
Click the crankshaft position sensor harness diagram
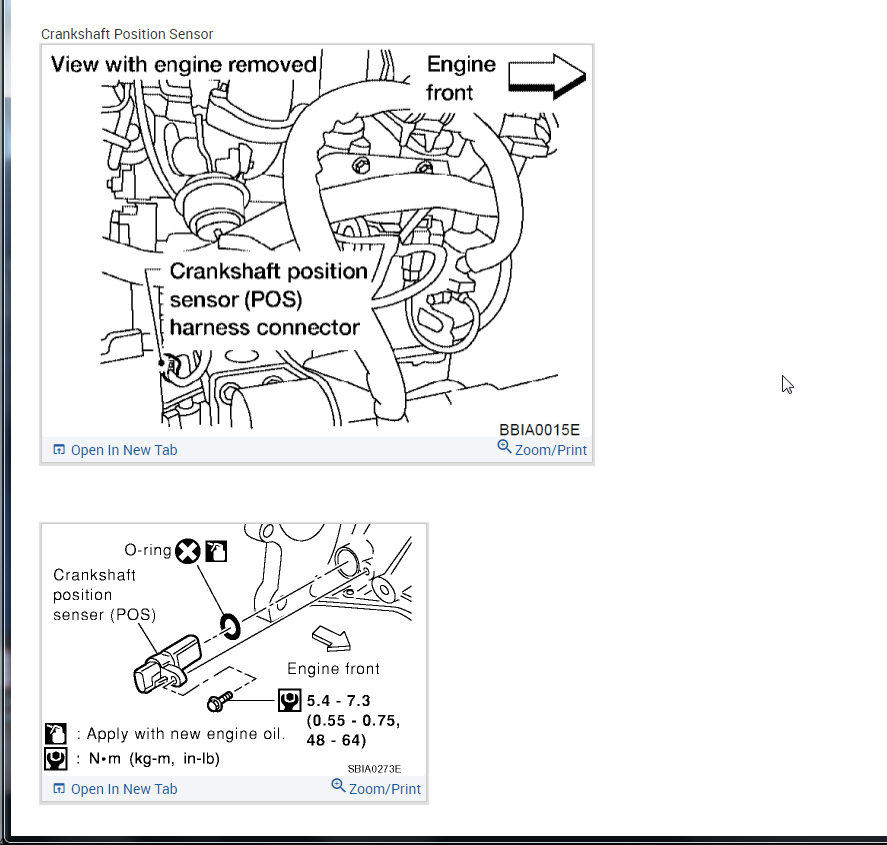317,241
